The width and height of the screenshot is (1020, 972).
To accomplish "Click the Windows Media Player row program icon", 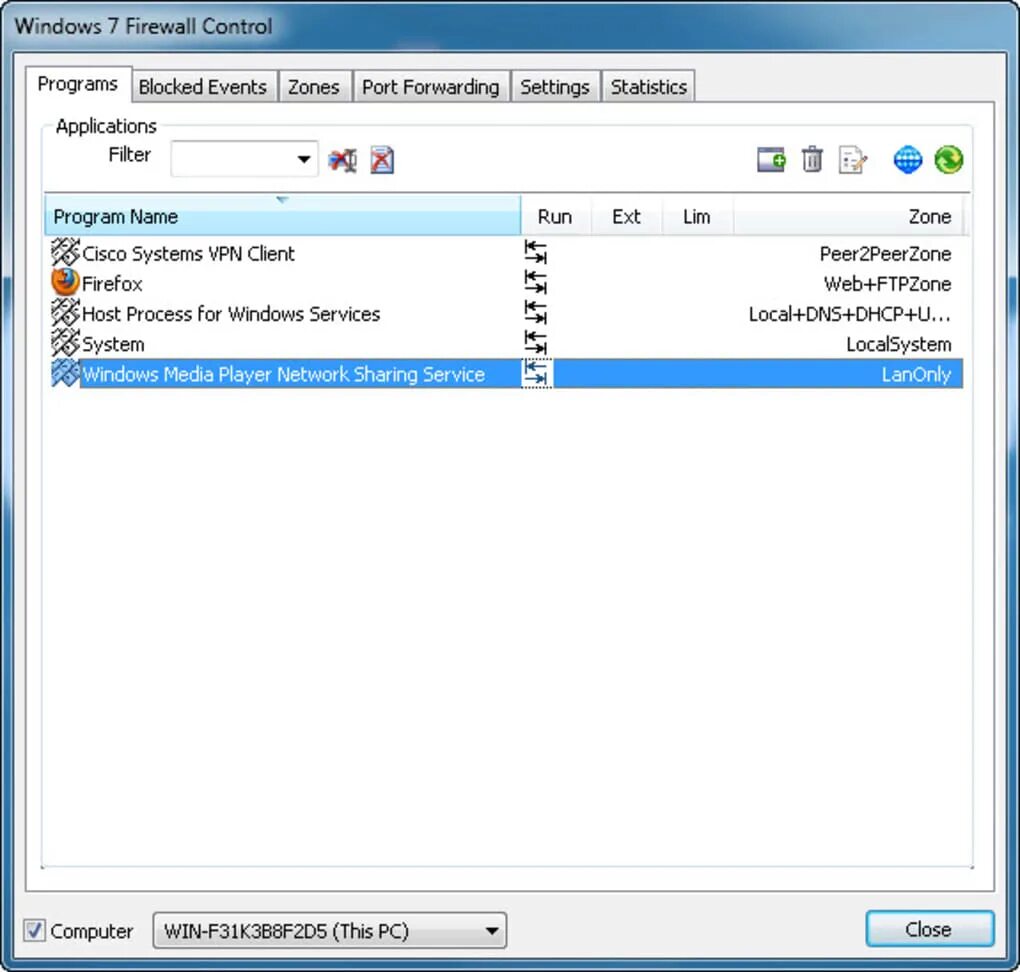I will pyautogui.click(x=65, y=373).
